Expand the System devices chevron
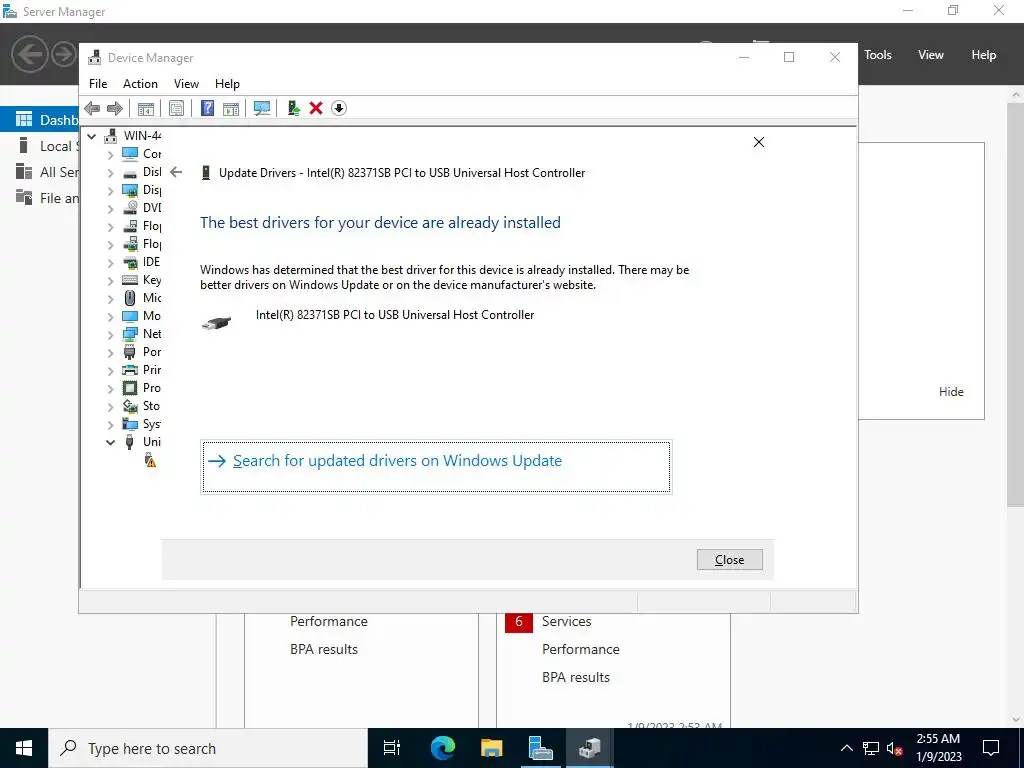Image resolution: width=1024 pixels, height=768 pixels. pyautogui.click(x=110, y=425)
